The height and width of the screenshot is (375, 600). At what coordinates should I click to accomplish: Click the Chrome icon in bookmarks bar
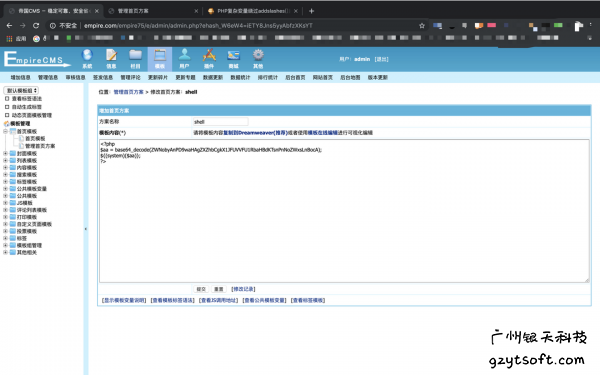point(36,38)
